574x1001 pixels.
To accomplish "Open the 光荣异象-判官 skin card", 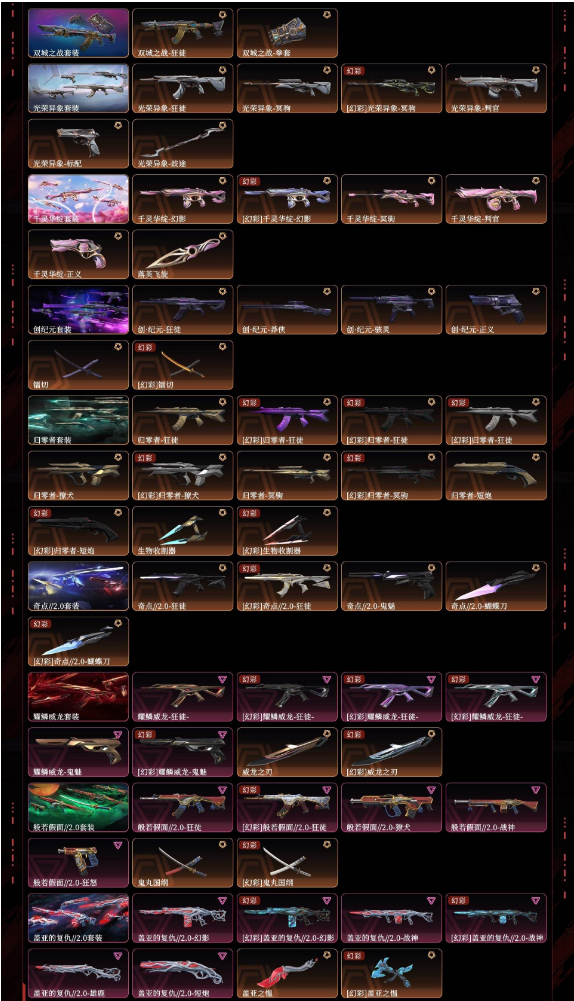I will point(495,89).
